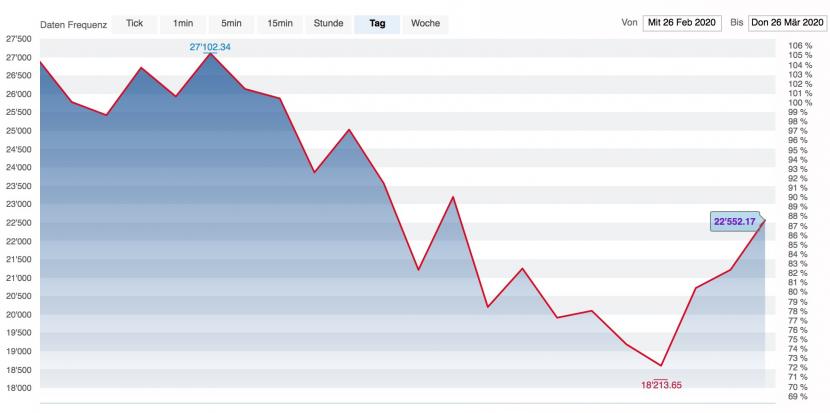830x413 pixels.
Task: Open the Von start date field
Action: (x=682, y=23)
